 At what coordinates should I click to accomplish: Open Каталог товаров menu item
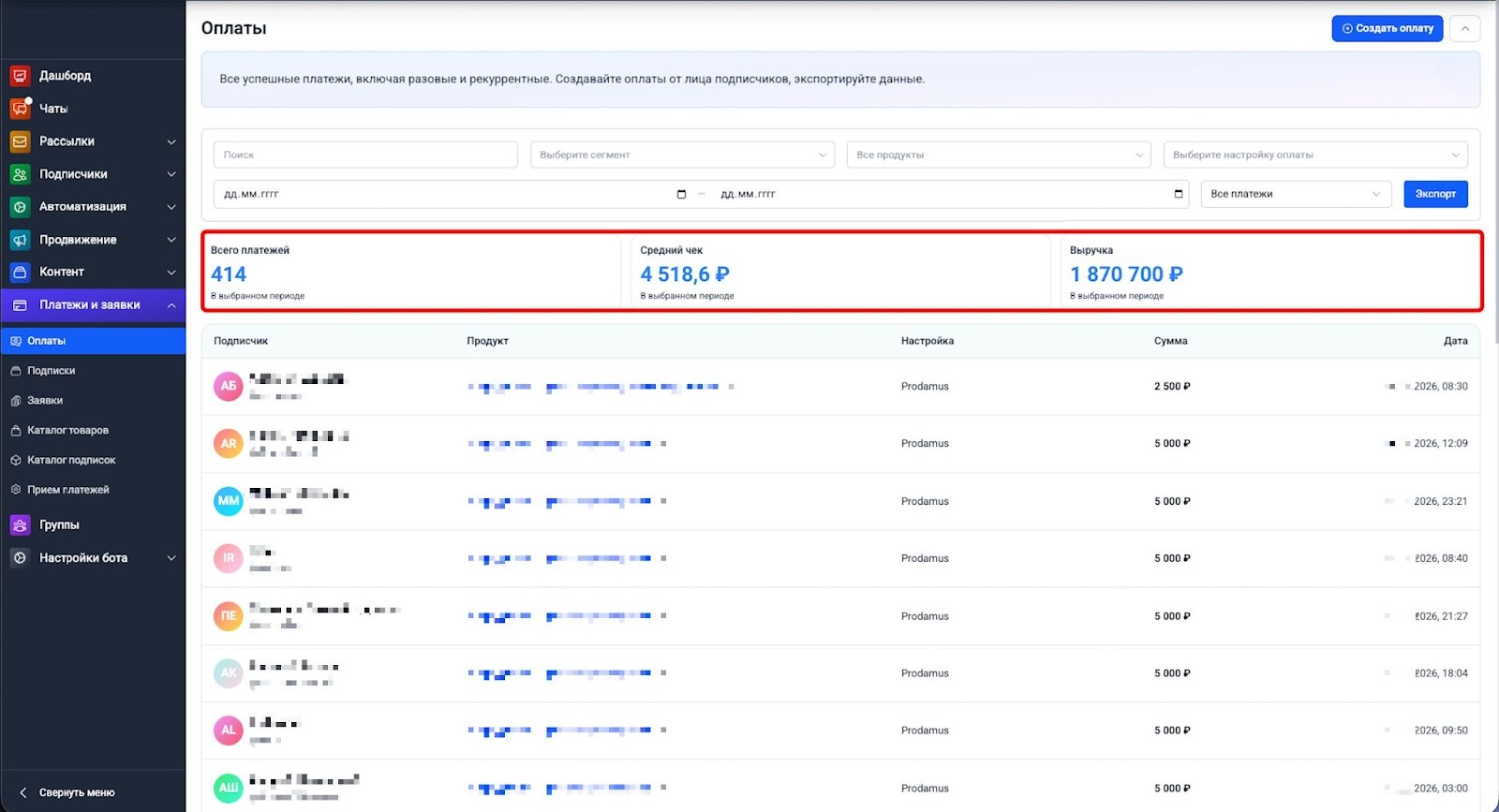click(x=67, y=431)
